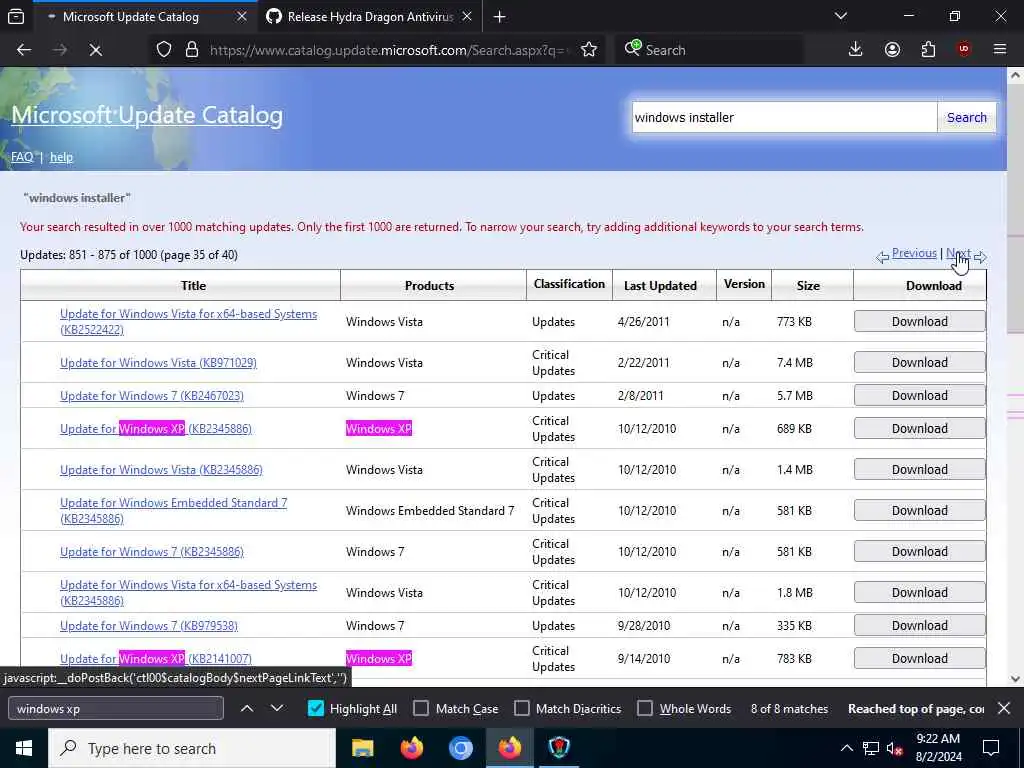Sort table by Title column header
The width and height of the screenshot is (1024, 768).
(x=193, y=285)
